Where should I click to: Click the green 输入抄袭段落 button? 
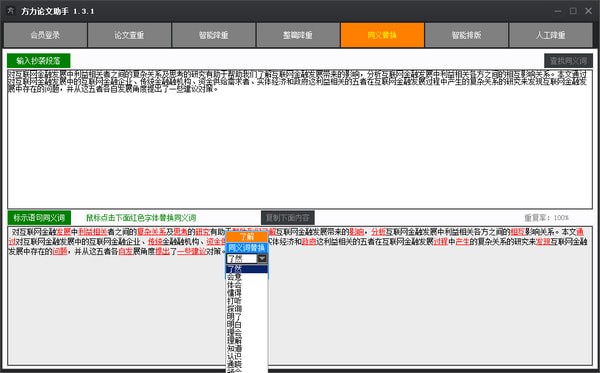click(x=39, y=60)
